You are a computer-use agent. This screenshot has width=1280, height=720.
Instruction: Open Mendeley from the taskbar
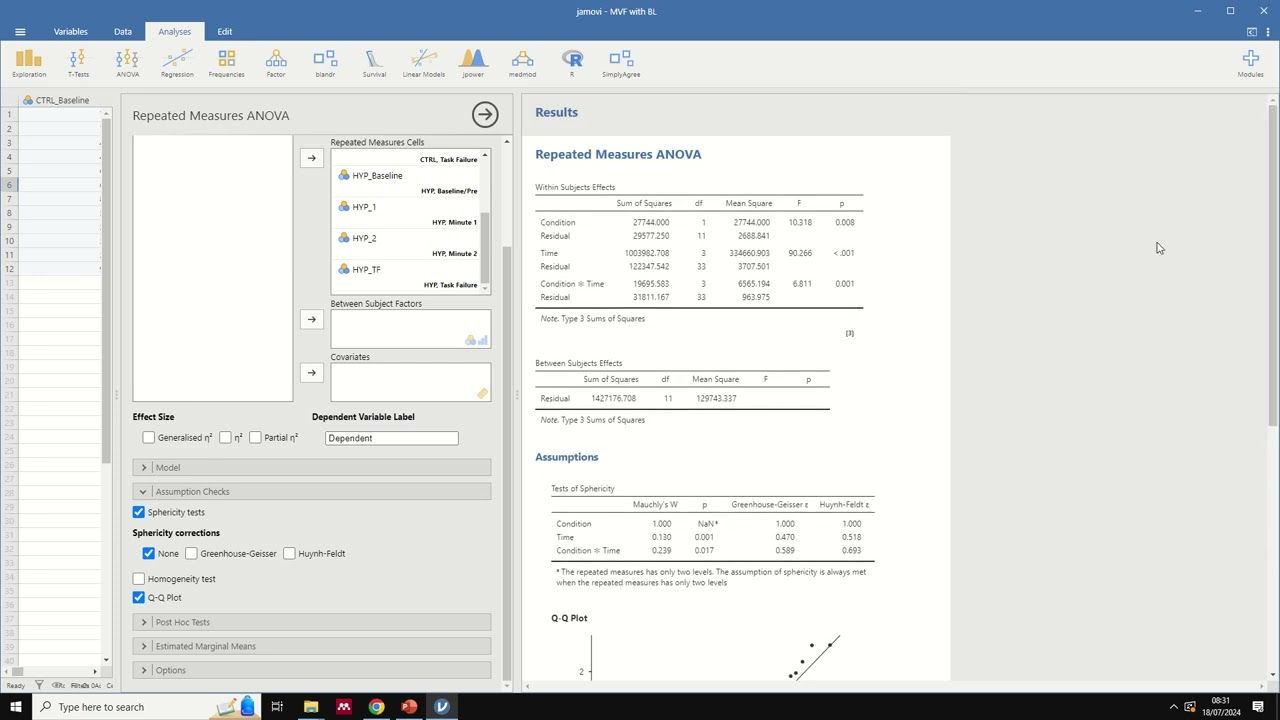[x=344, y=707]
